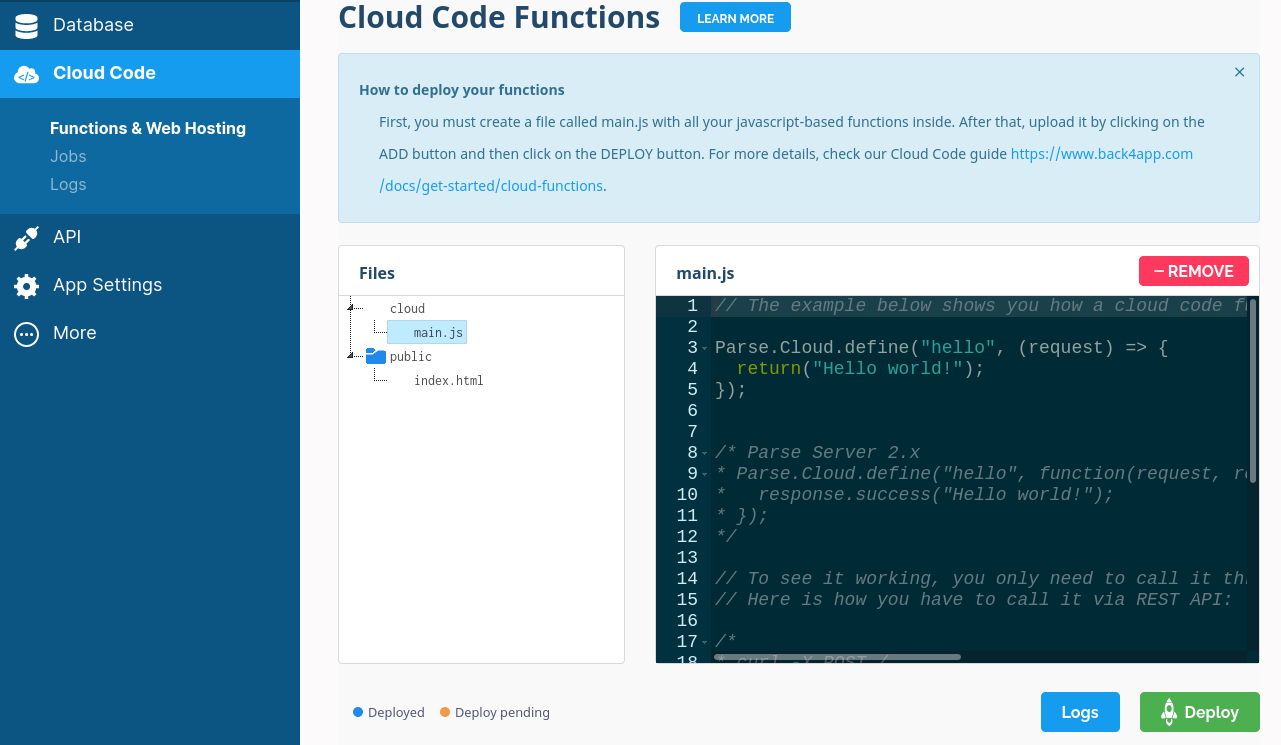1281x745 pixels.
Task: Click the public folder icon in Files
Action: [x=376, y=356]
